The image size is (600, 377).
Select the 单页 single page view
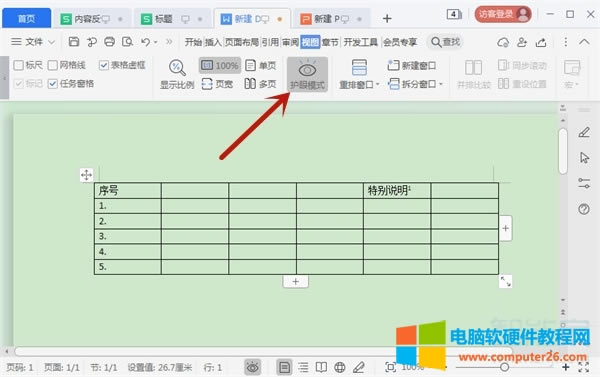coord(261,65)
